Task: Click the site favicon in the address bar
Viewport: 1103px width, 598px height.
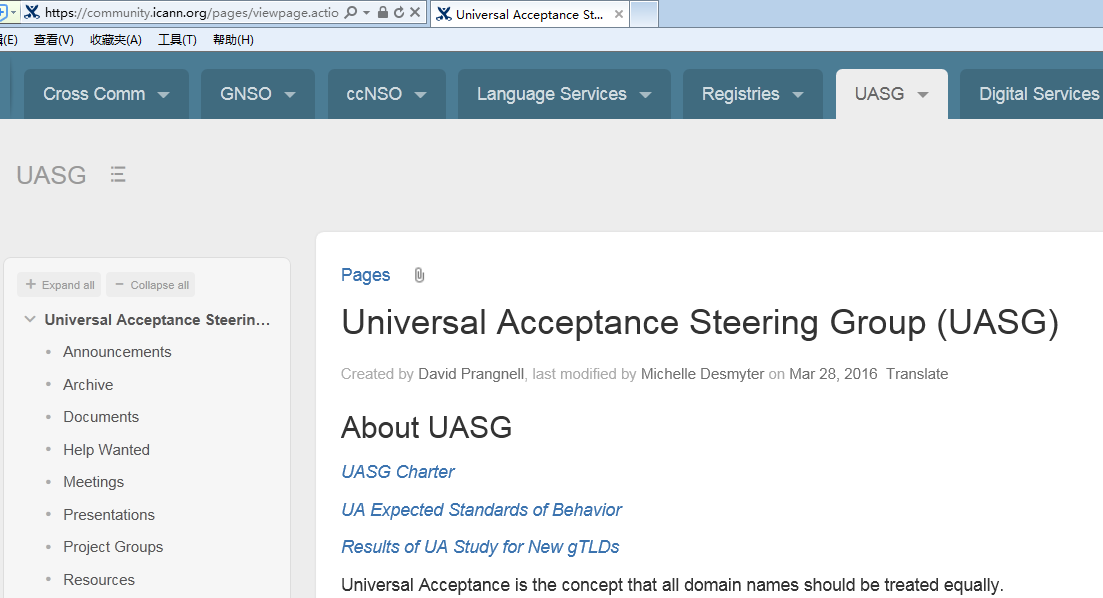Action: 32,13
